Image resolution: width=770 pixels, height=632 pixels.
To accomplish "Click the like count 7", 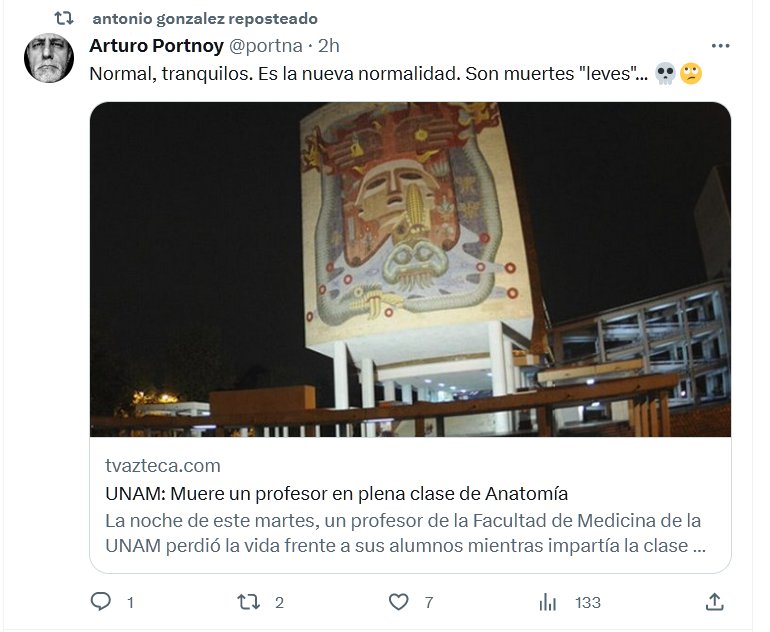I will [x=428, y=602].
